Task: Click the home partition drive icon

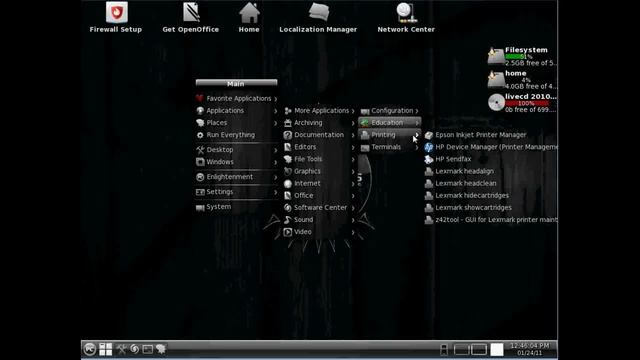Action: pyautogui.click(x=496, y=80)
